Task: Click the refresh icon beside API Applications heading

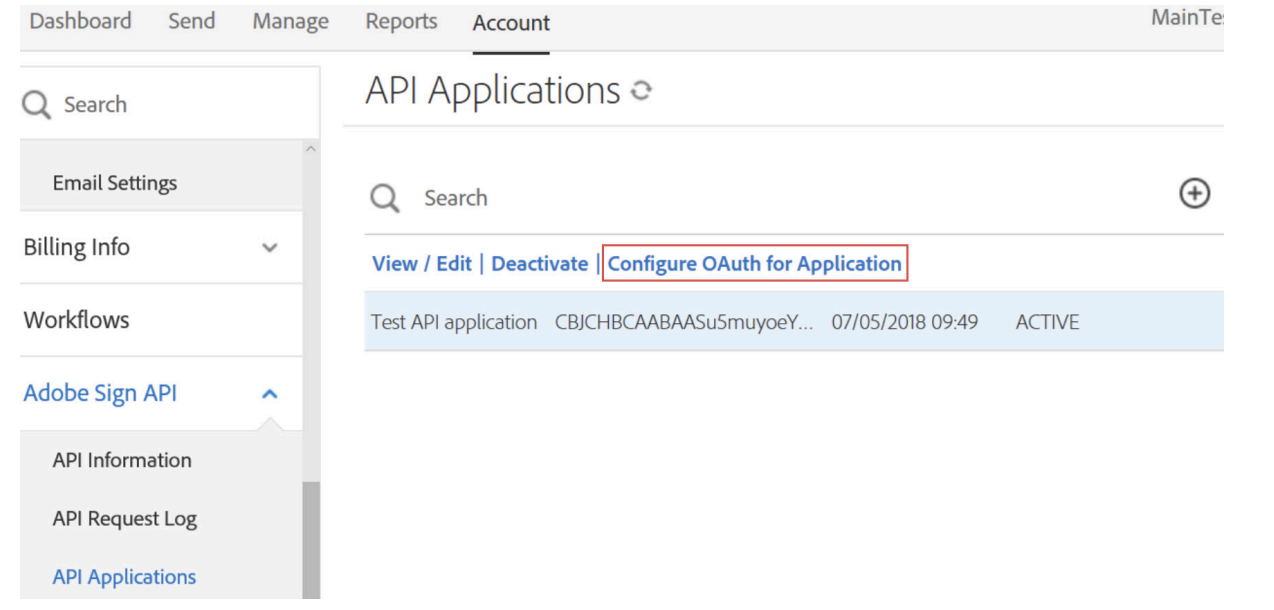Action: (641, 92)
